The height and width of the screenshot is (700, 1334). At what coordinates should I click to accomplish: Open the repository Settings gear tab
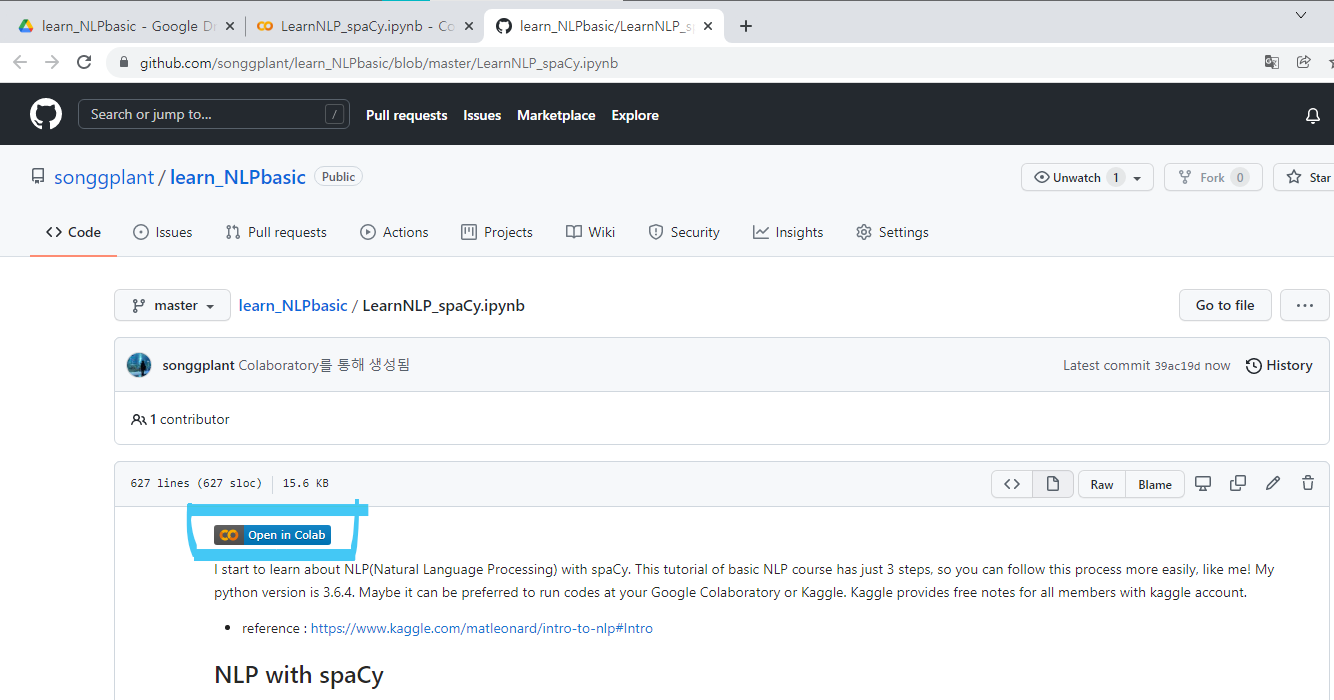(x=892, y=231)
